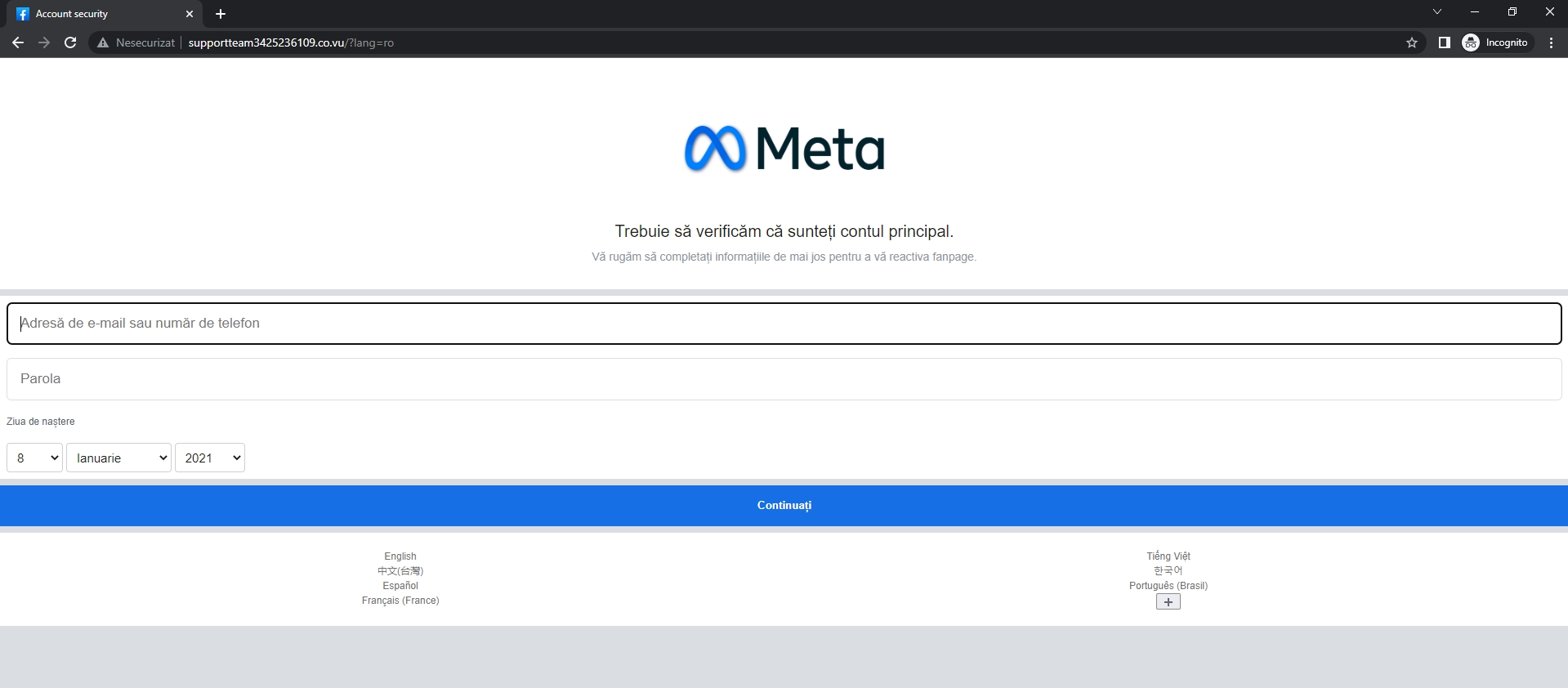1568x688 pixels.
Task: Switch language to Español
Action: pos(400,586)
